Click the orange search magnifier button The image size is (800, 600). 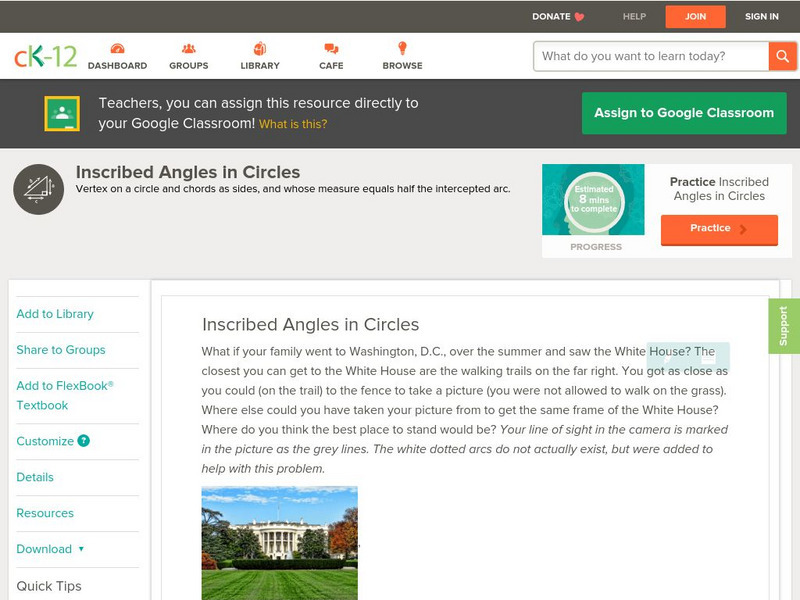point(782,56)
